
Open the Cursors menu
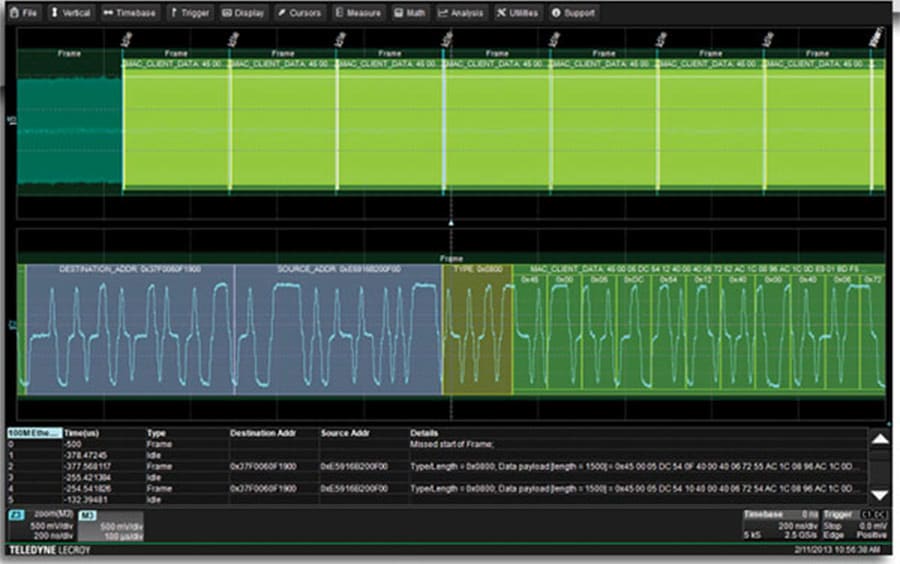[299, 13]
